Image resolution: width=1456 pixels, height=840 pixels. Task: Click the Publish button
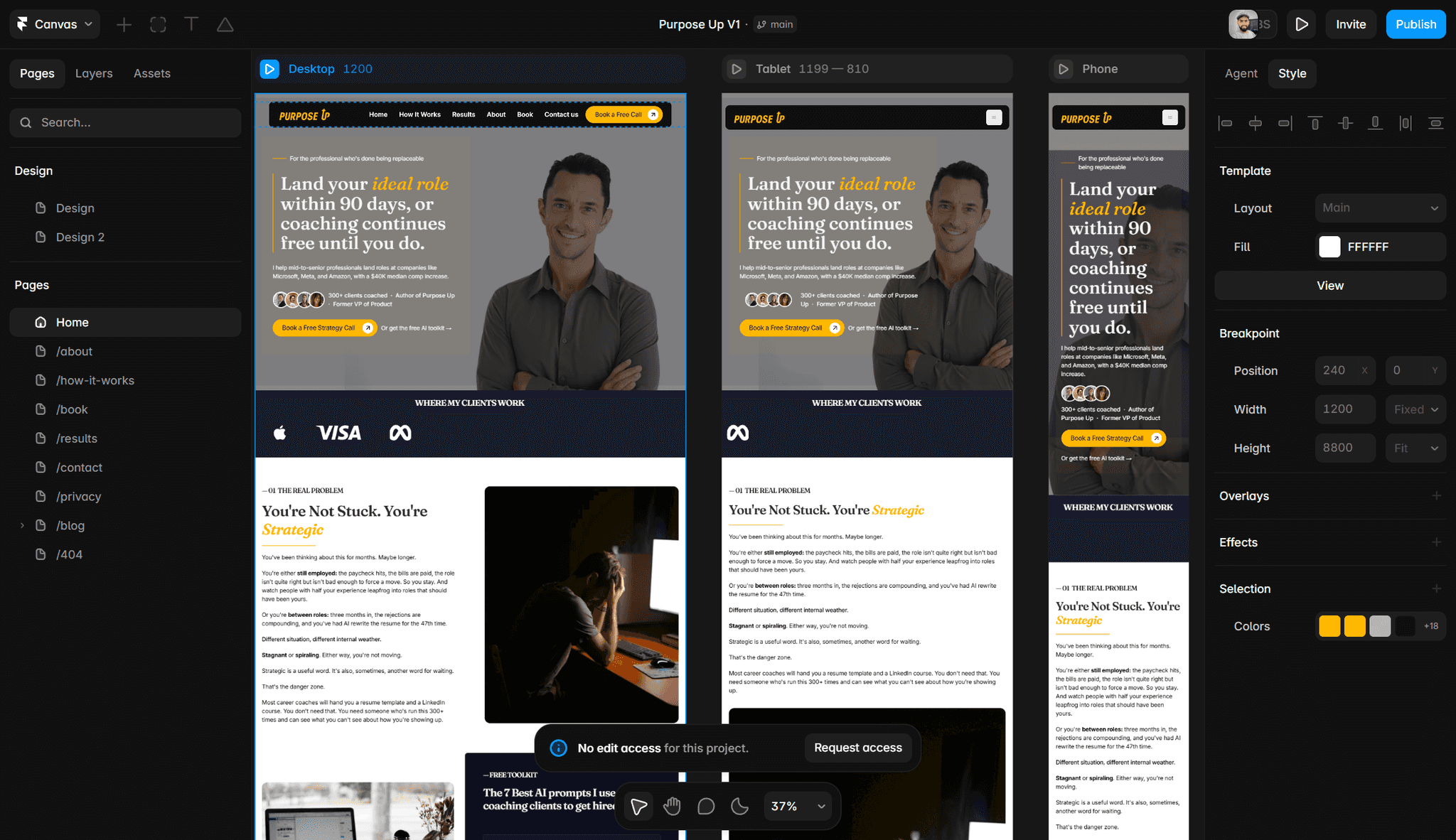[x=1415, y=24]
